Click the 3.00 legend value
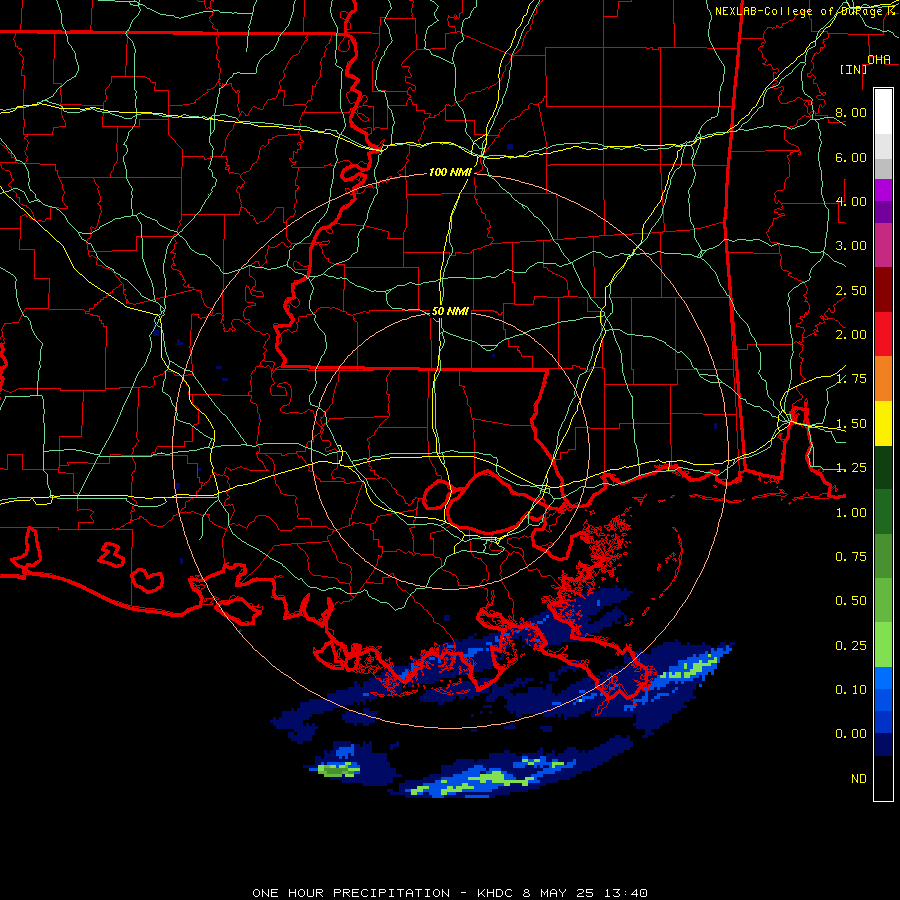900x900 pixels. coord(851,246)
